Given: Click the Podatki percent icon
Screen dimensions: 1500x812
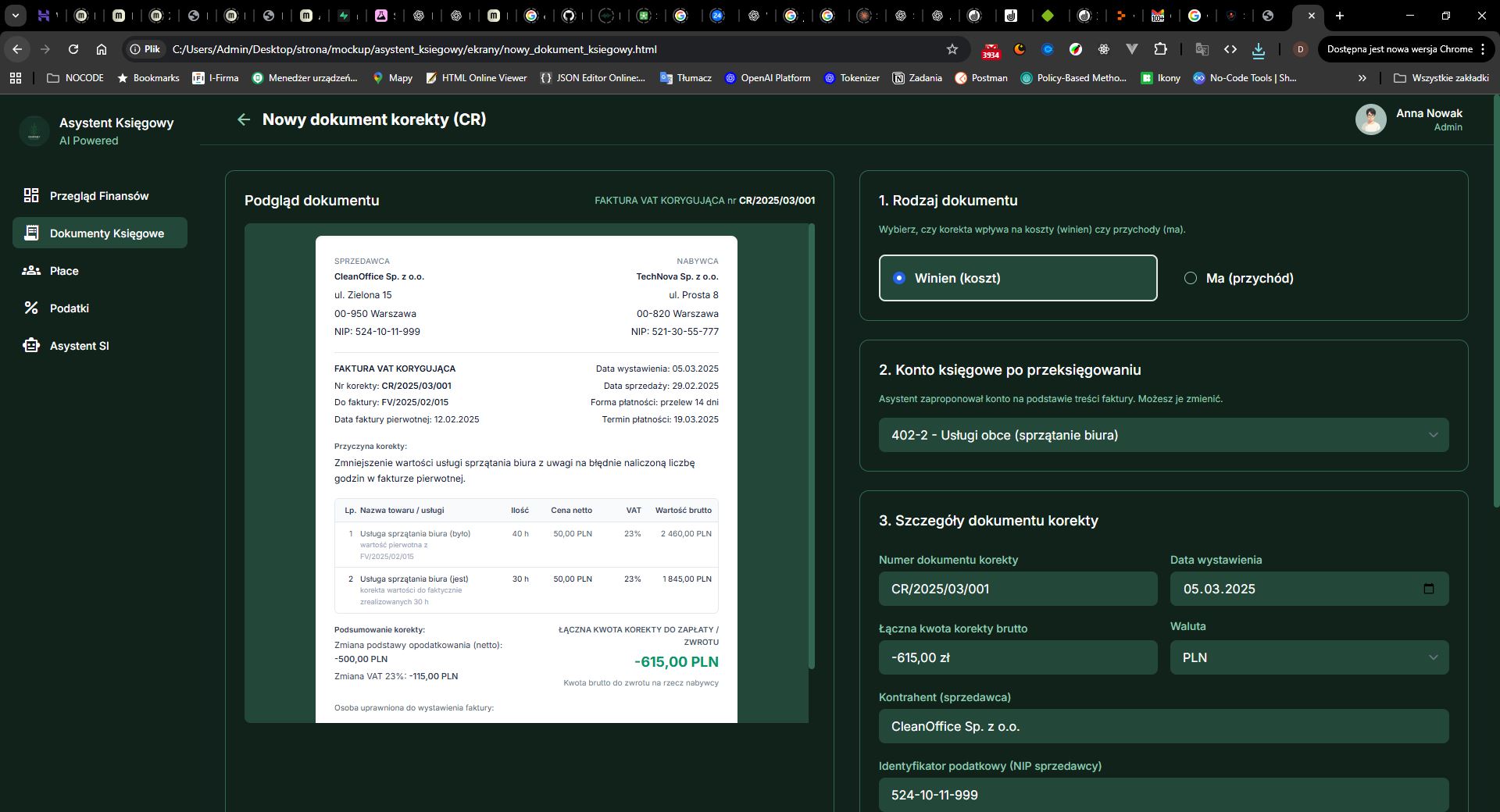Looking at the screenshot, I should (31, 308).
